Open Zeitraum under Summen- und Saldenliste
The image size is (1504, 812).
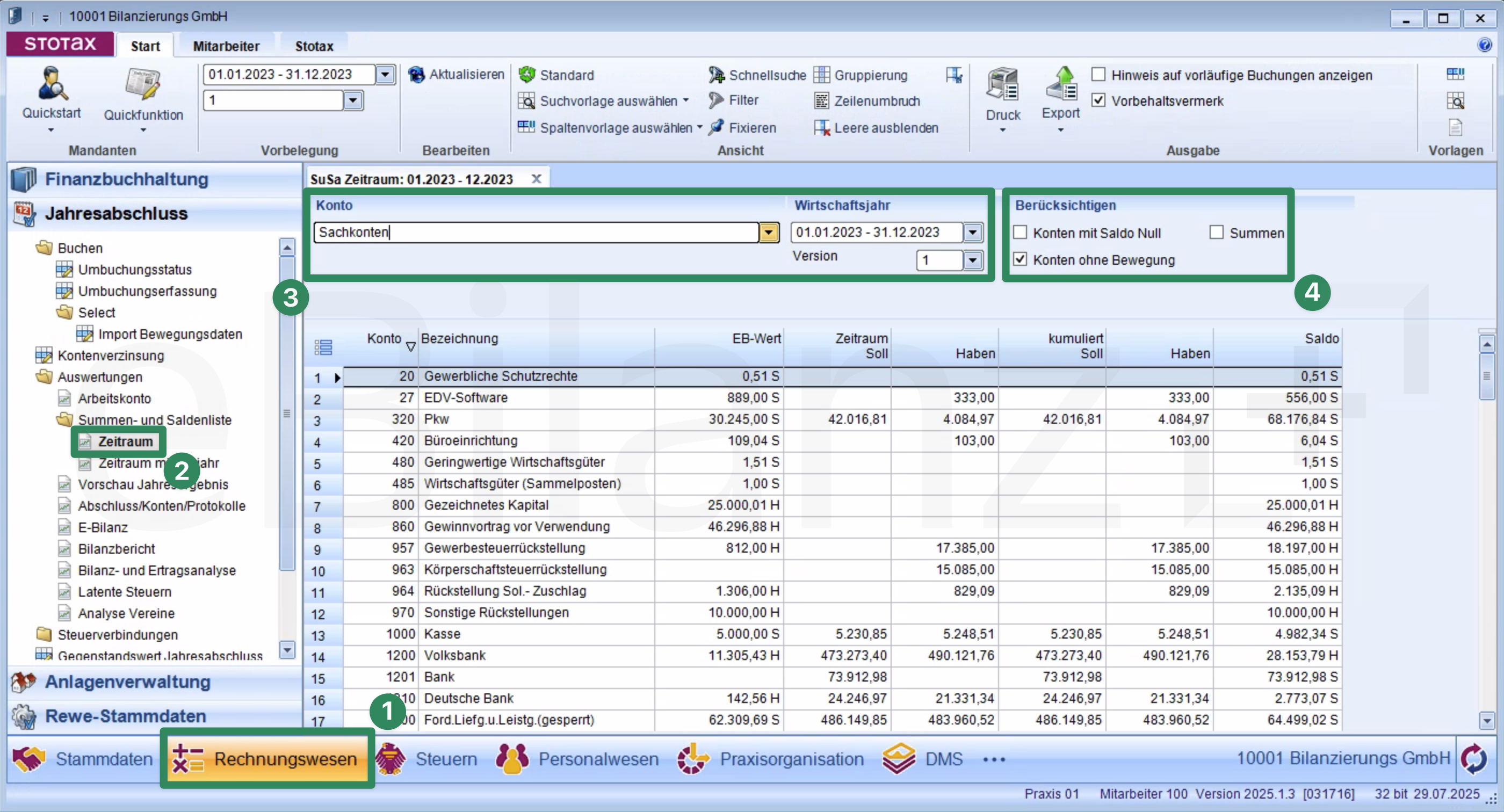(125, 441)
